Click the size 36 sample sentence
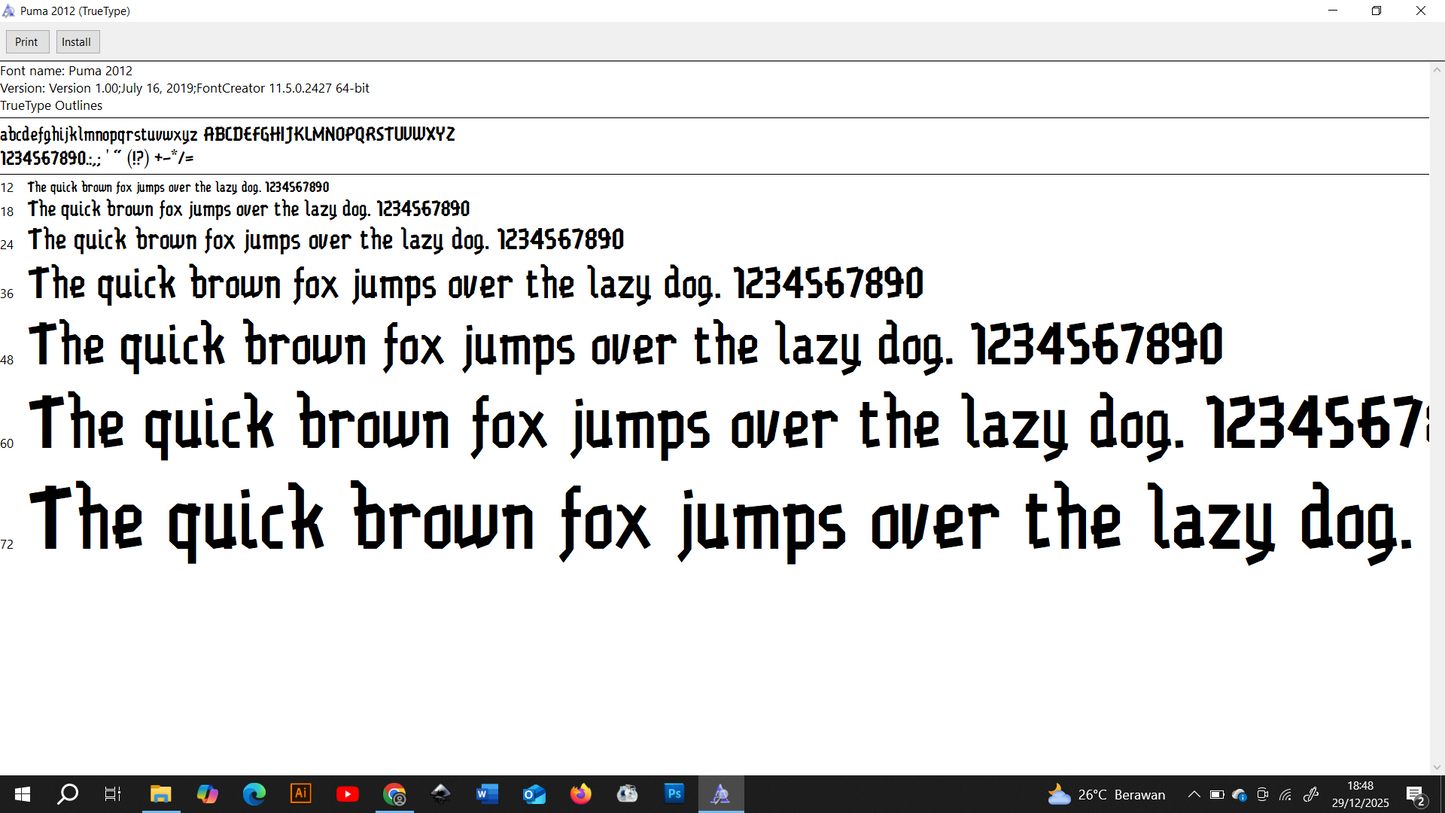Viewport: 1445px width, 813px height. pyautogui.click(x=476, y=285)
